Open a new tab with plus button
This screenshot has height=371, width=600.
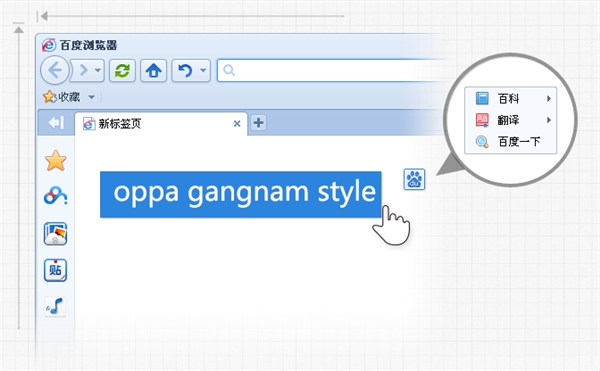[259, 123]
